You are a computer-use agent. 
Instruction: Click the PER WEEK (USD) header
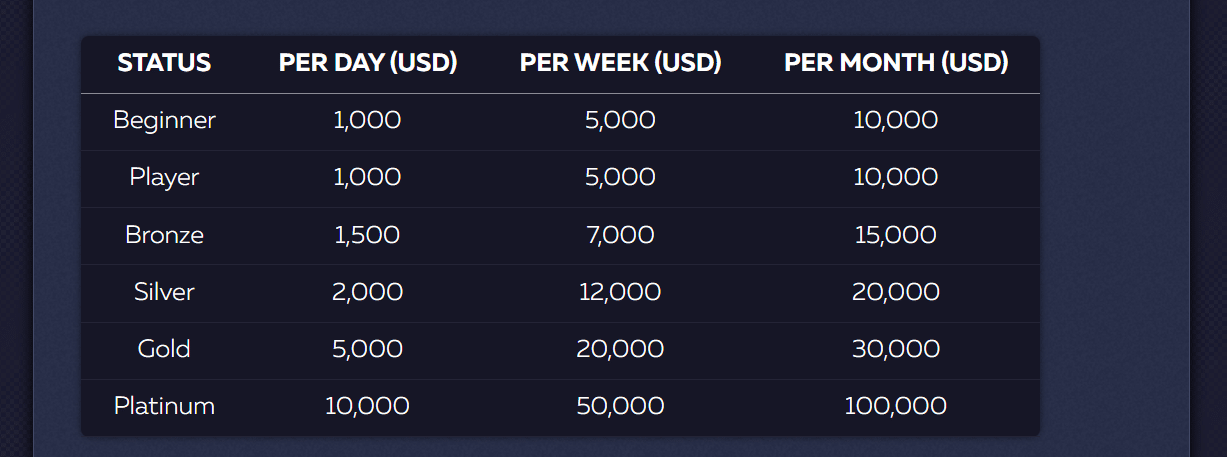620,63
